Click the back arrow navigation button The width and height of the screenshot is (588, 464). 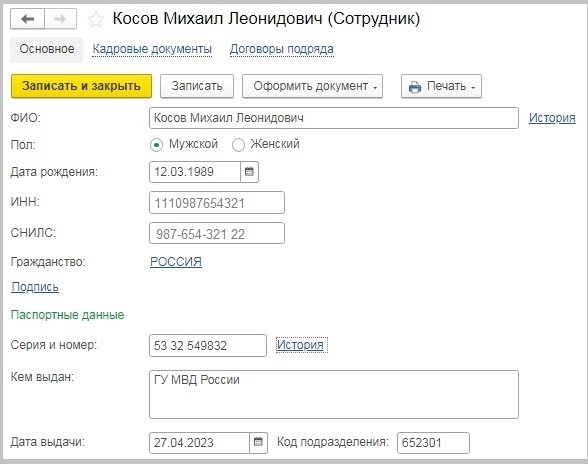point(28,19)
